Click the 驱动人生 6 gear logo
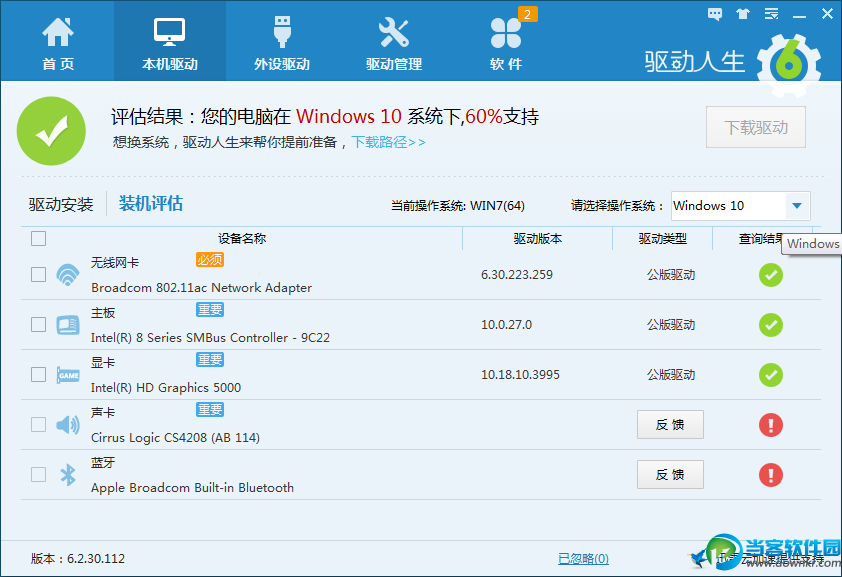This screenshot has height=577, width=842. (789, 65)
